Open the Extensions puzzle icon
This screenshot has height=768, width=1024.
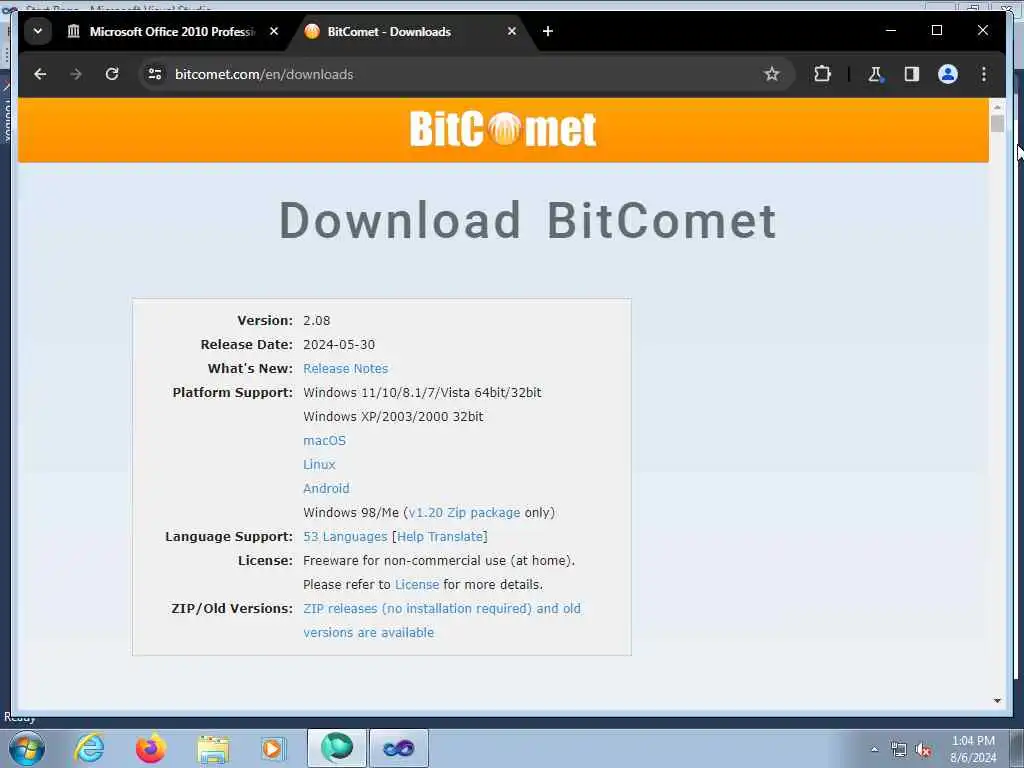[822, 74]
